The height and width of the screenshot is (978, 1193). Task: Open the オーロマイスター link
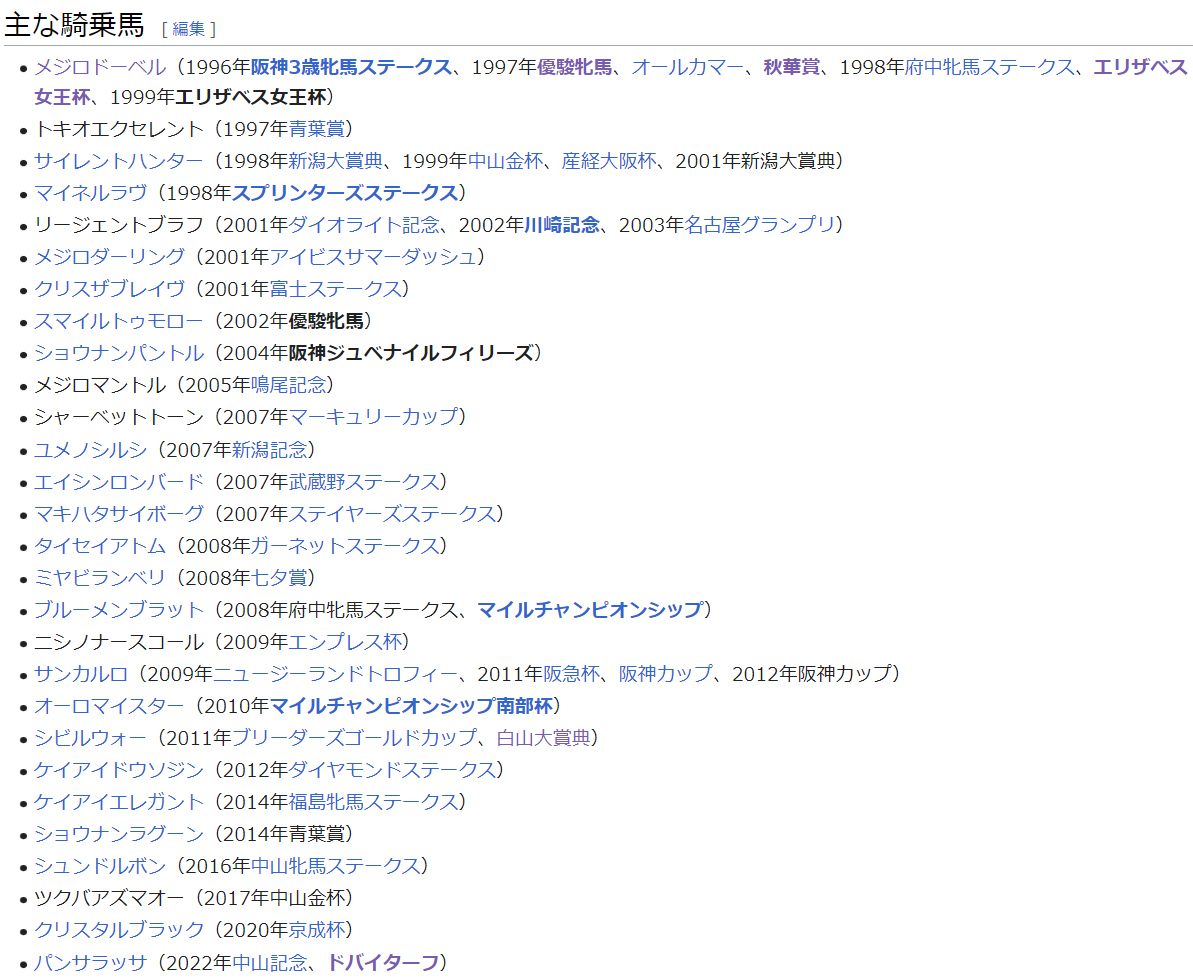110,706
